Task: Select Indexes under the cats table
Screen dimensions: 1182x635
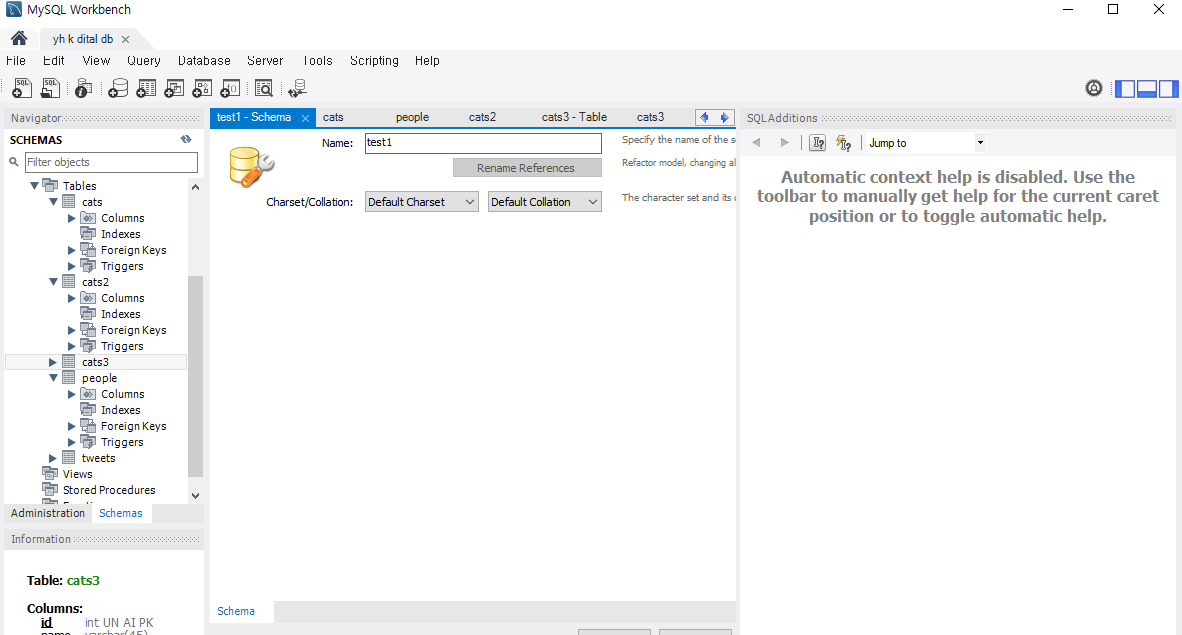Action: click(x=121, y=234)
